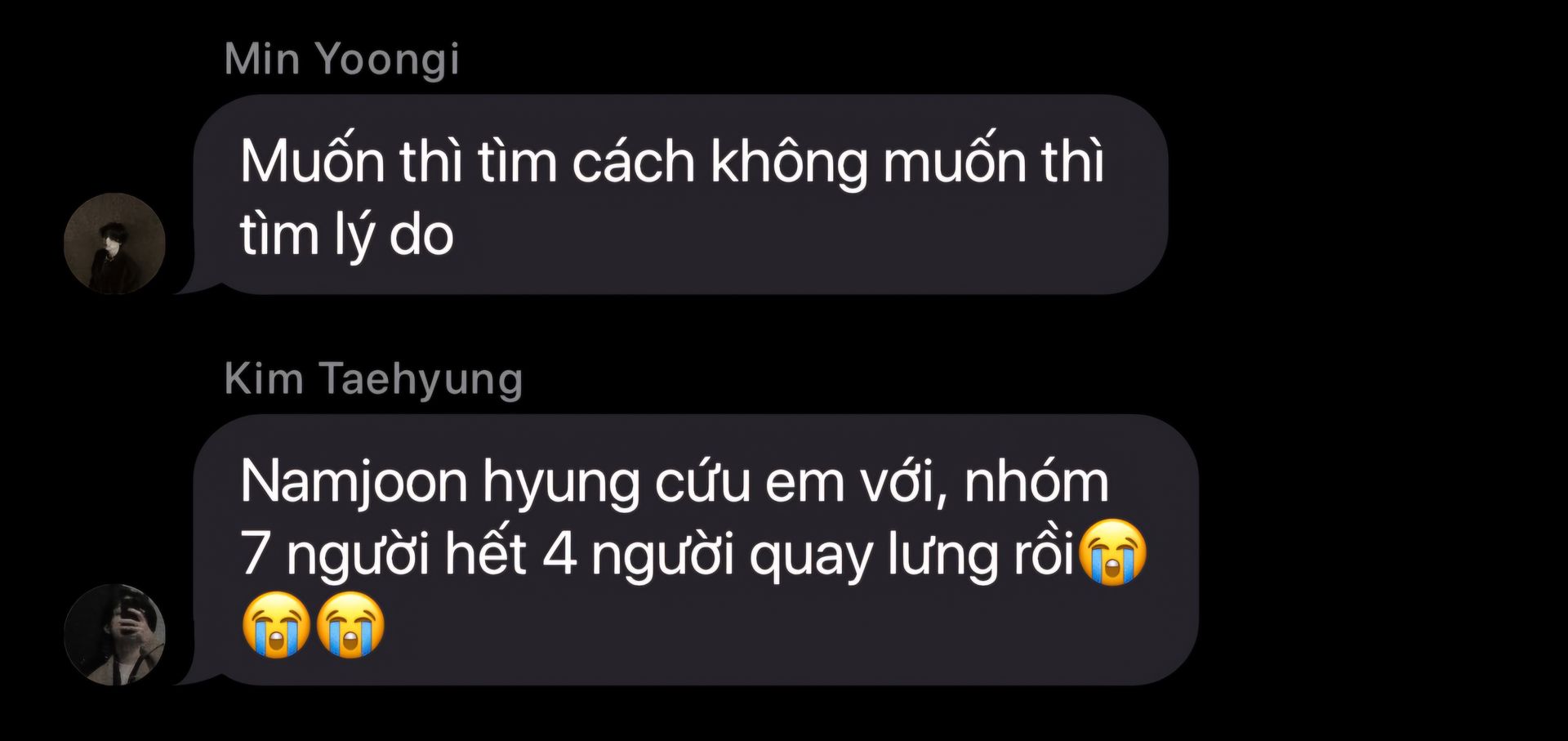Click the number 7 in Taehyung's message

[x=255, y=555]
